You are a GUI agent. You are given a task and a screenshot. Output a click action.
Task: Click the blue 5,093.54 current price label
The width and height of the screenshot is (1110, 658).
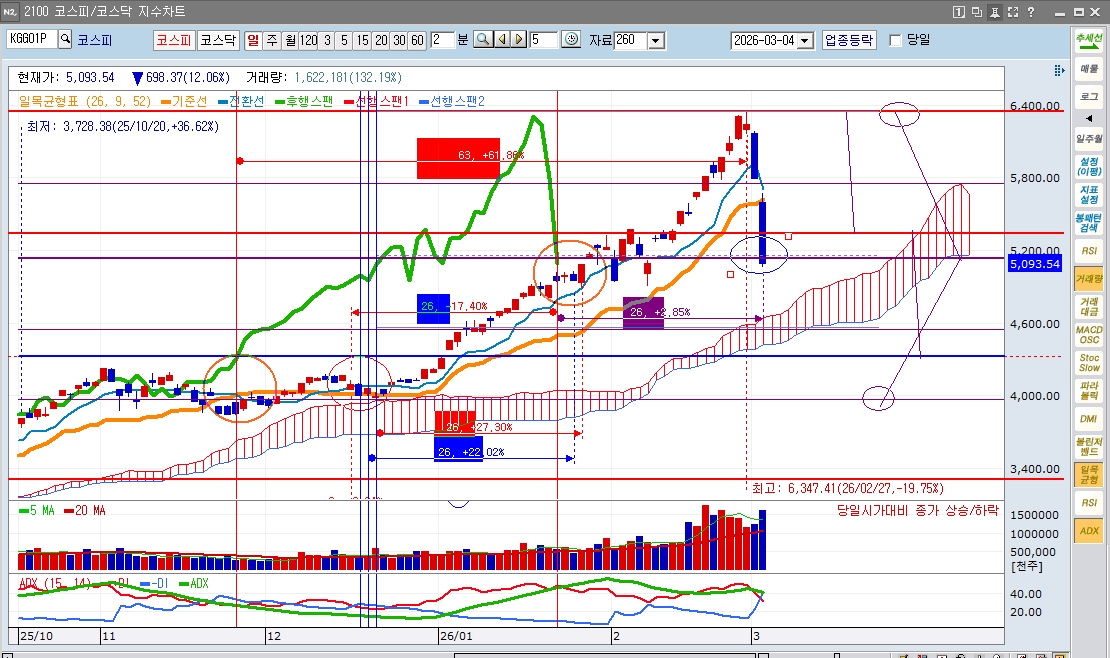pos(1035,263)
